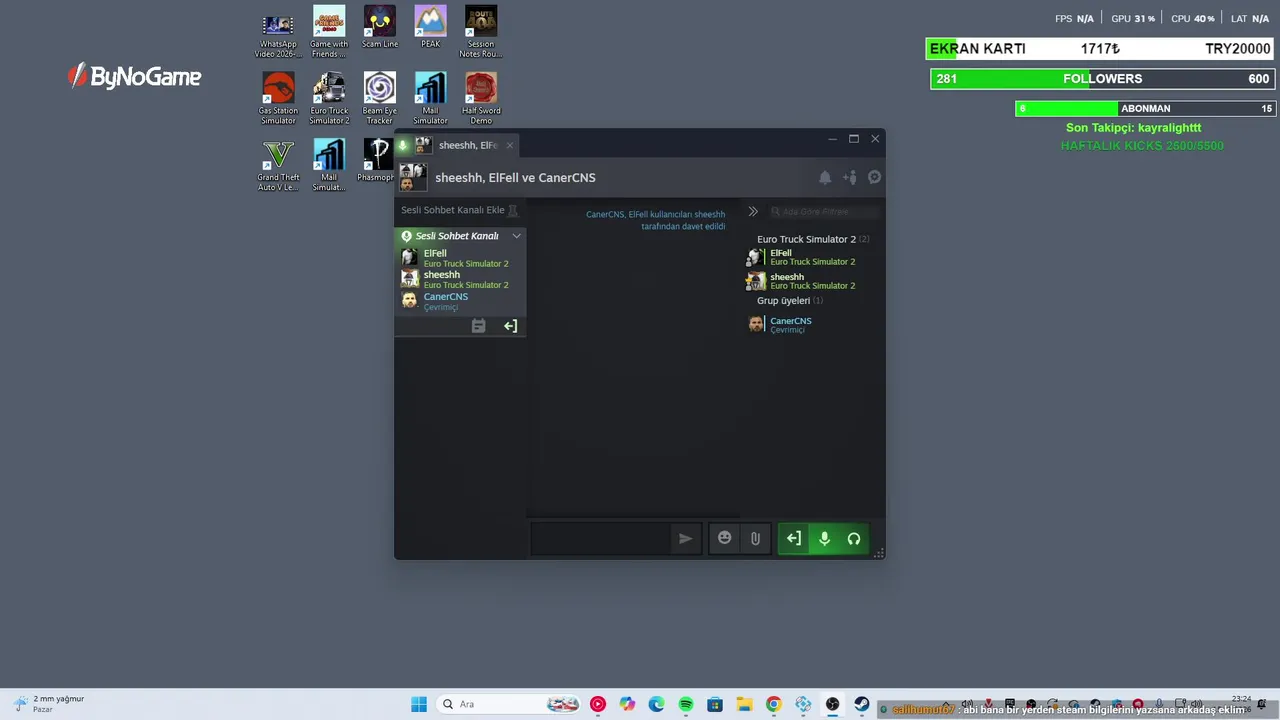Open Google Chrome from the taskbar

coord(773,704)
